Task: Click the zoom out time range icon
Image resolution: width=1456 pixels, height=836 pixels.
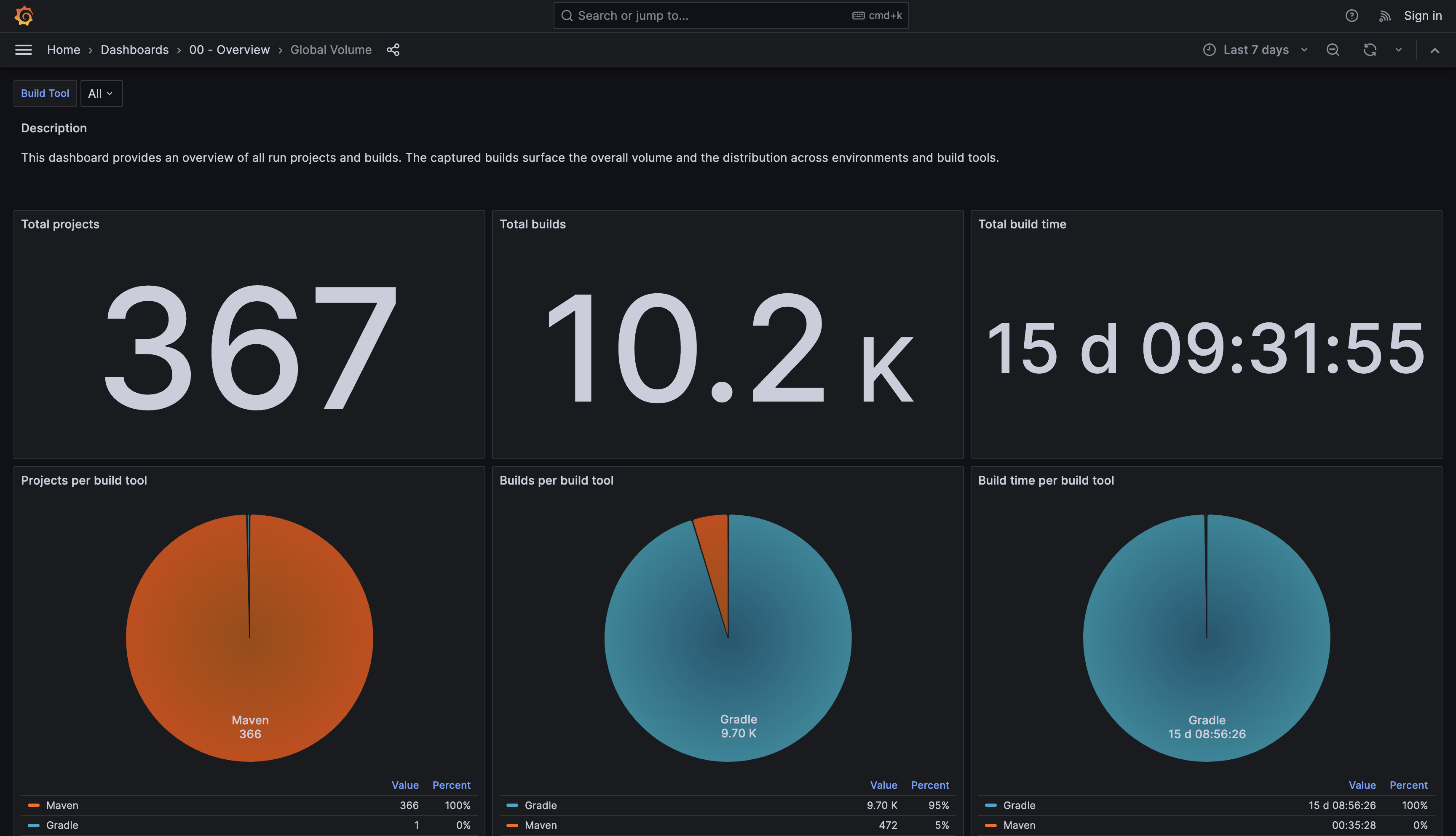Action: [x=1333, y=50]
